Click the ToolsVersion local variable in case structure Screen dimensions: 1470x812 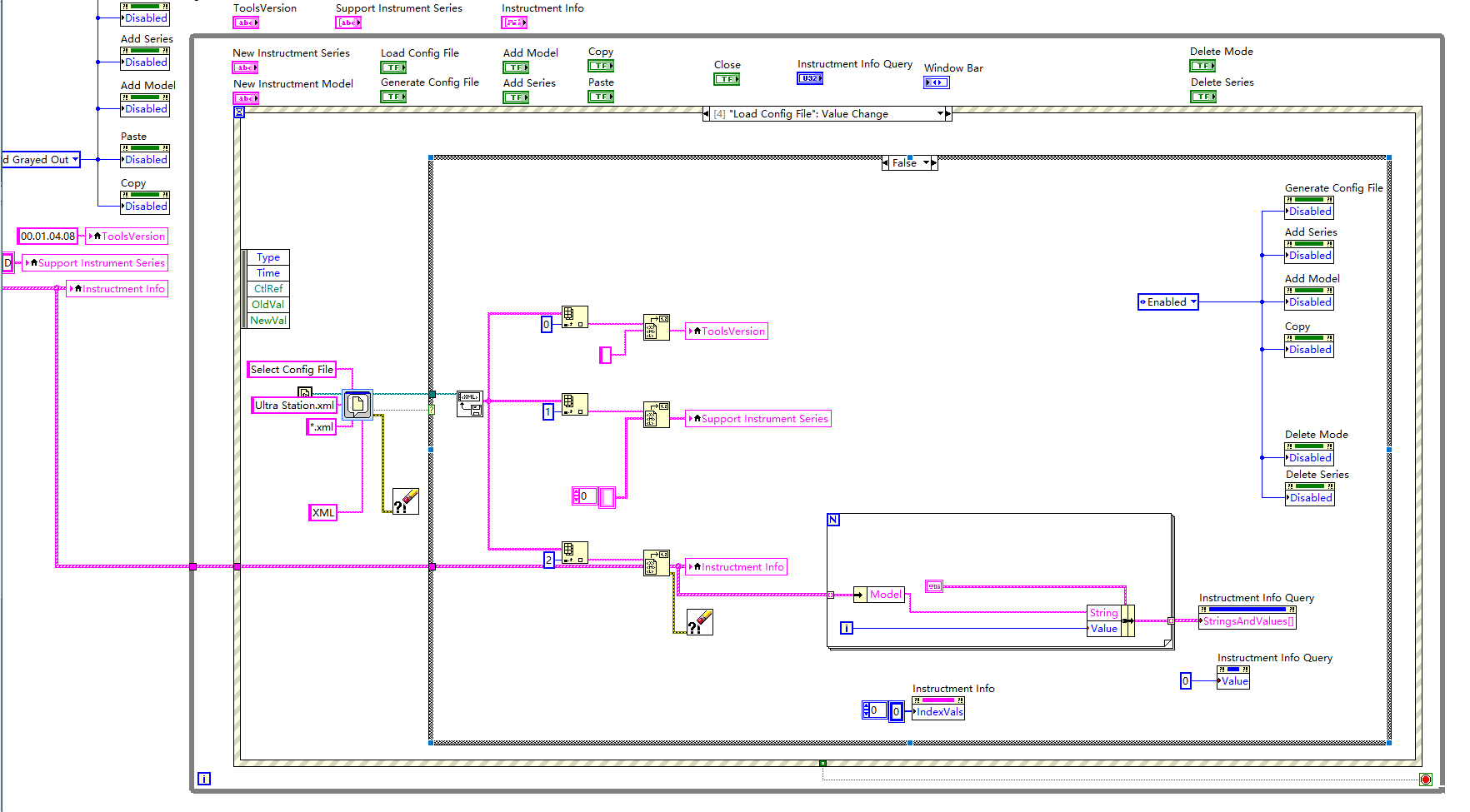coord(727,331)
